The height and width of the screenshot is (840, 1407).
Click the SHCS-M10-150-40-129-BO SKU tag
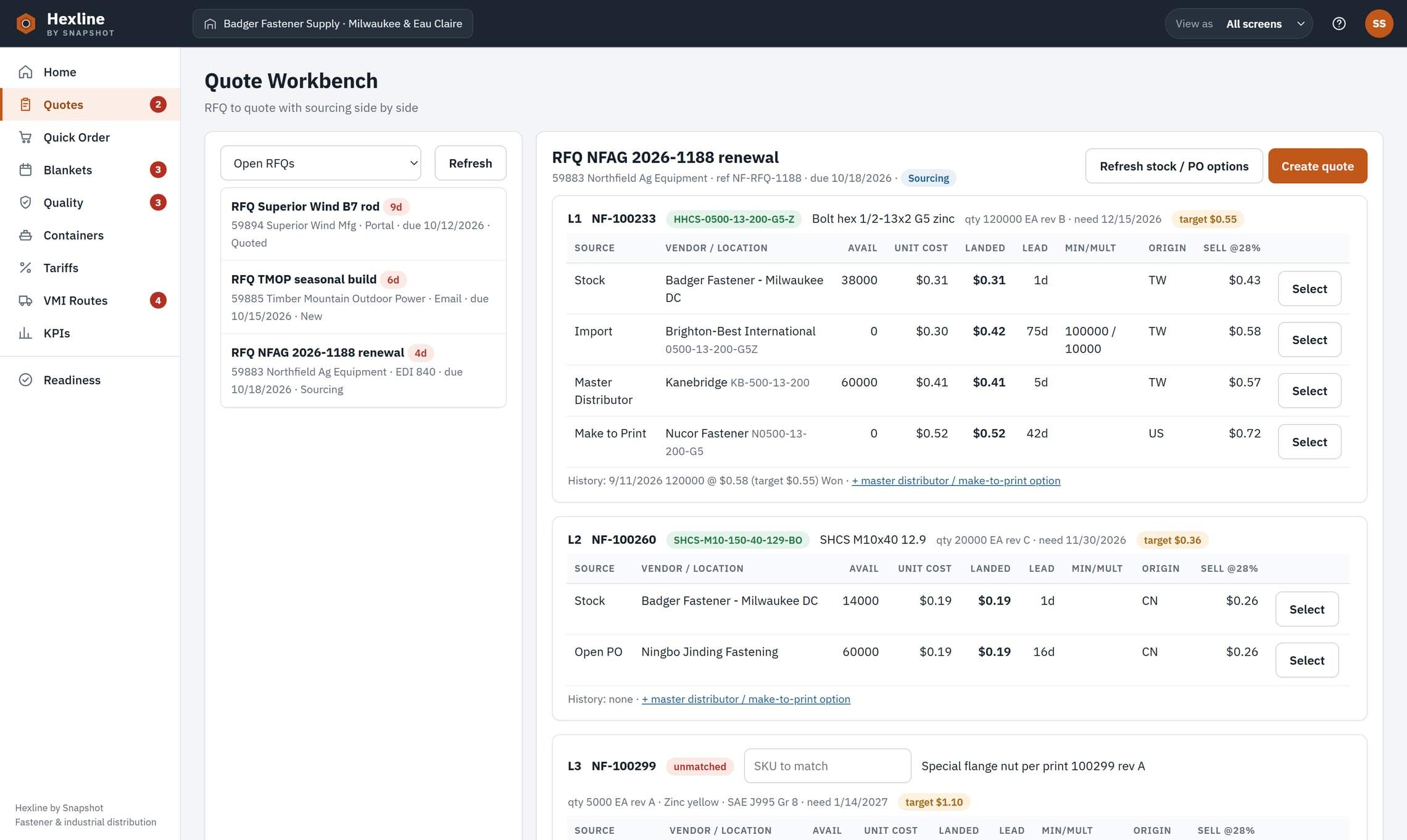(737, 540)
